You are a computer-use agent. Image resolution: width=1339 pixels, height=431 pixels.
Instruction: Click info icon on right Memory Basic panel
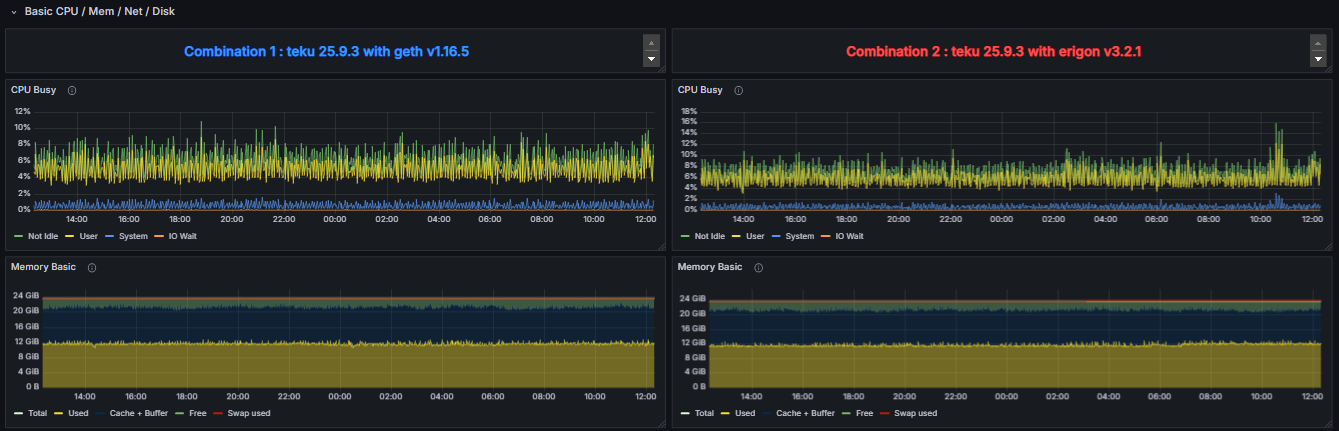pos(759,268)
